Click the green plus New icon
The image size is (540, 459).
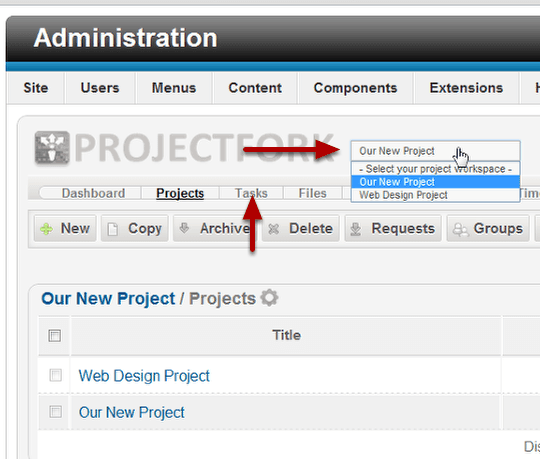pyautogui.click(x=46, y=229)
